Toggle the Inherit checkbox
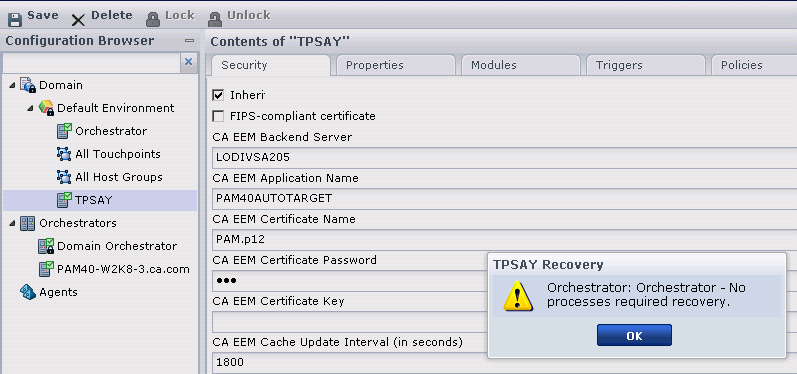Screen dimensions: 797x374 218,95
